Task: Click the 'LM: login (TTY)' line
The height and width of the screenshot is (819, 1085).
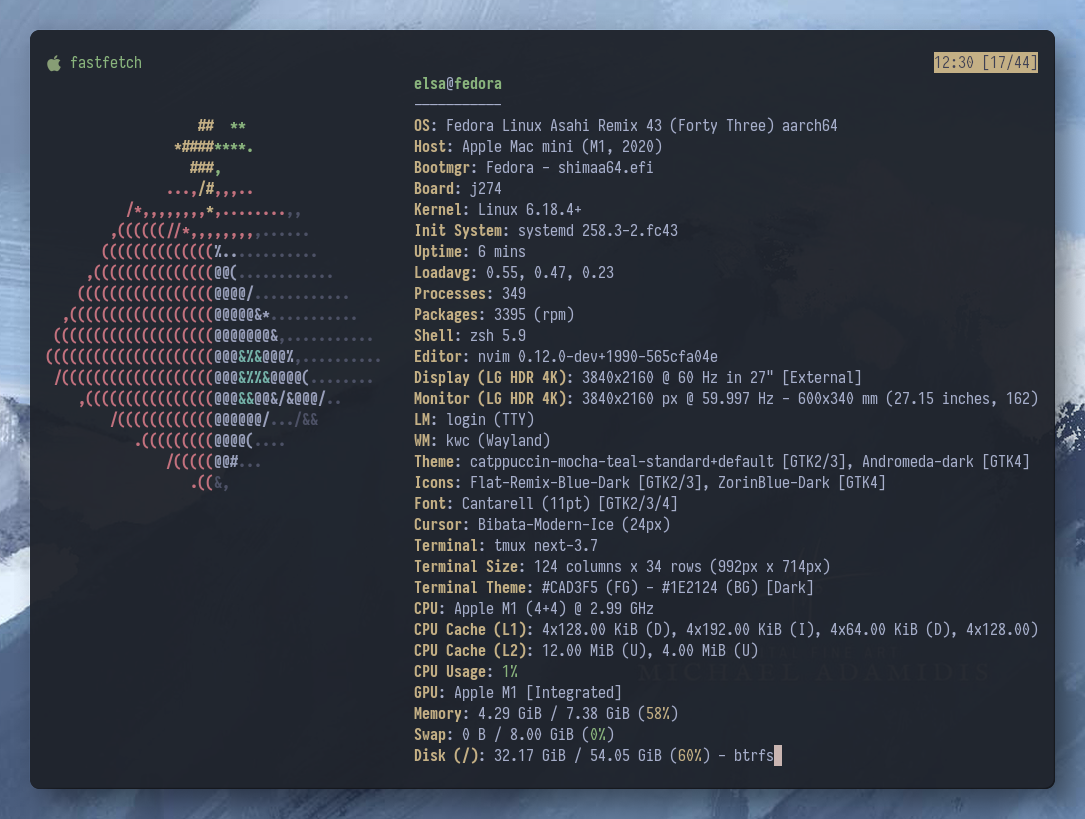Action: tap(474, 420)
